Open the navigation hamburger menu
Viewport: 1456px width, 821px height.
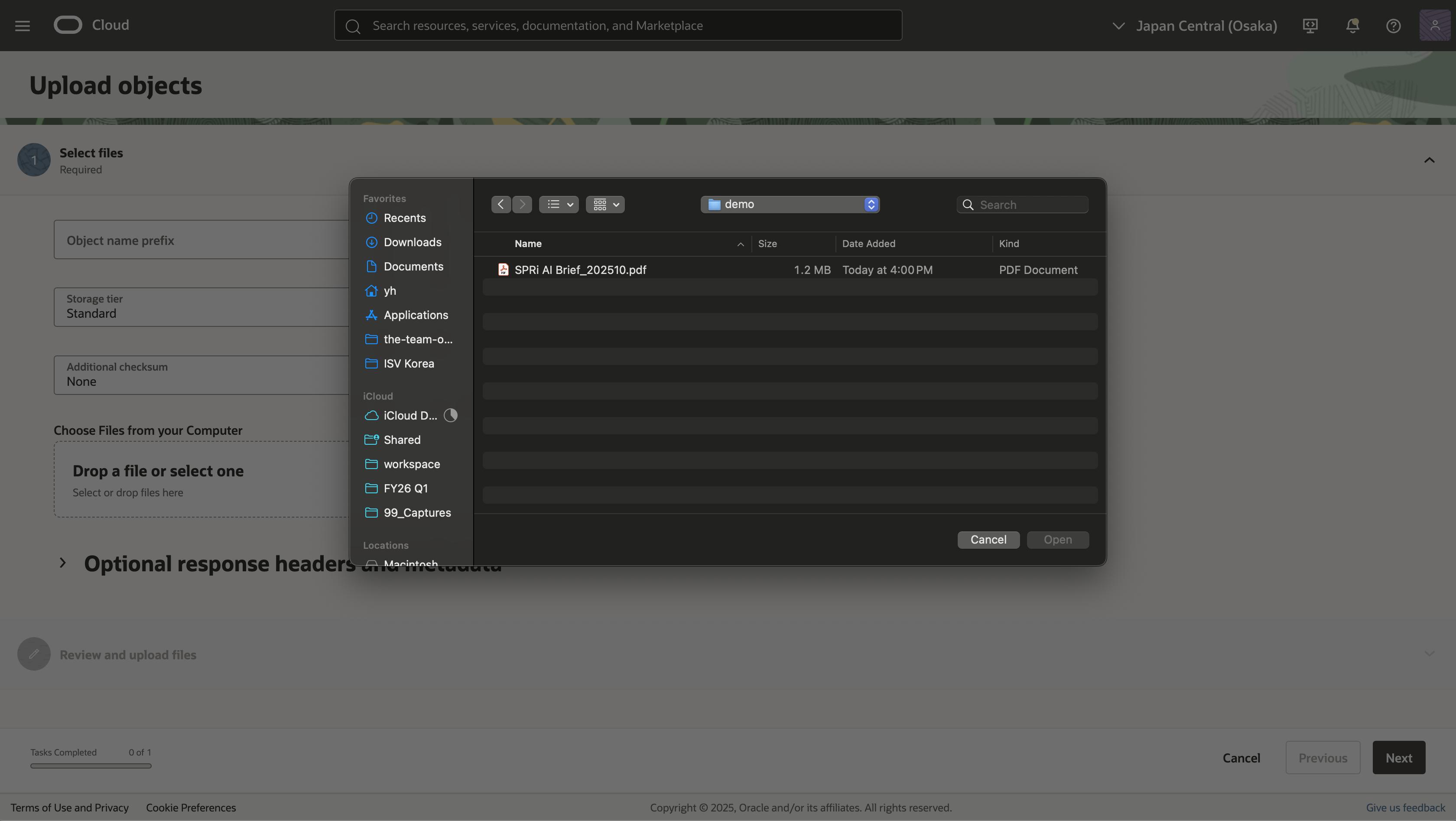[22, 25]
